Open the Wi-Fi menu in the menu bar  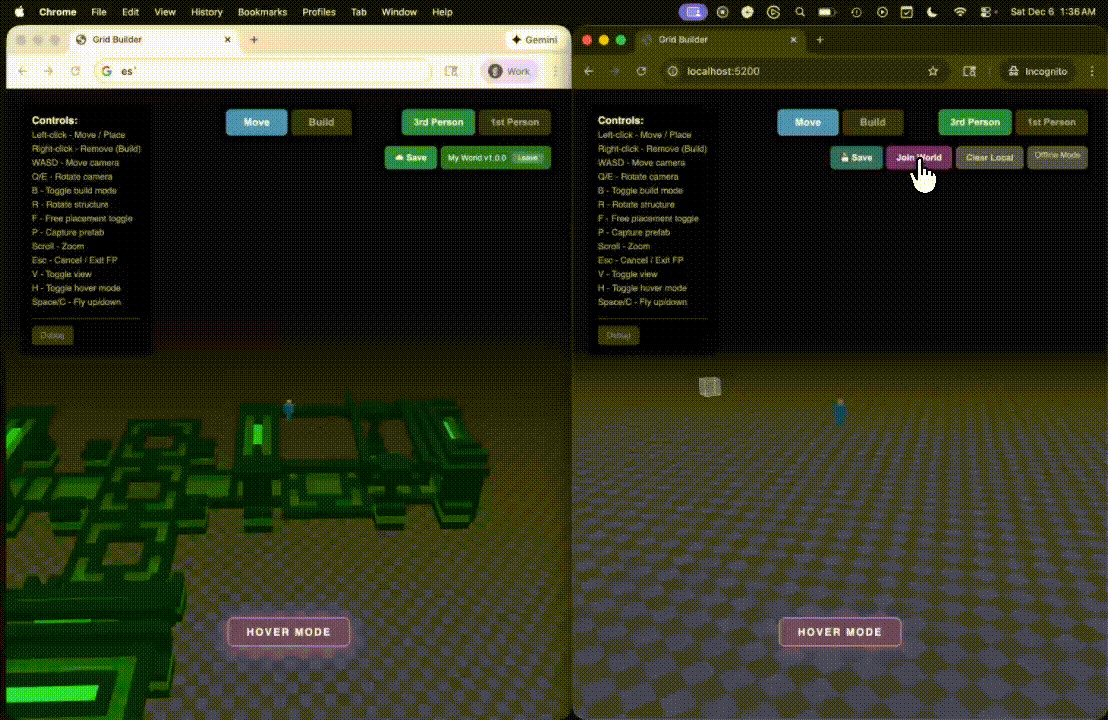pyautogui.click(x=959, y=12)
